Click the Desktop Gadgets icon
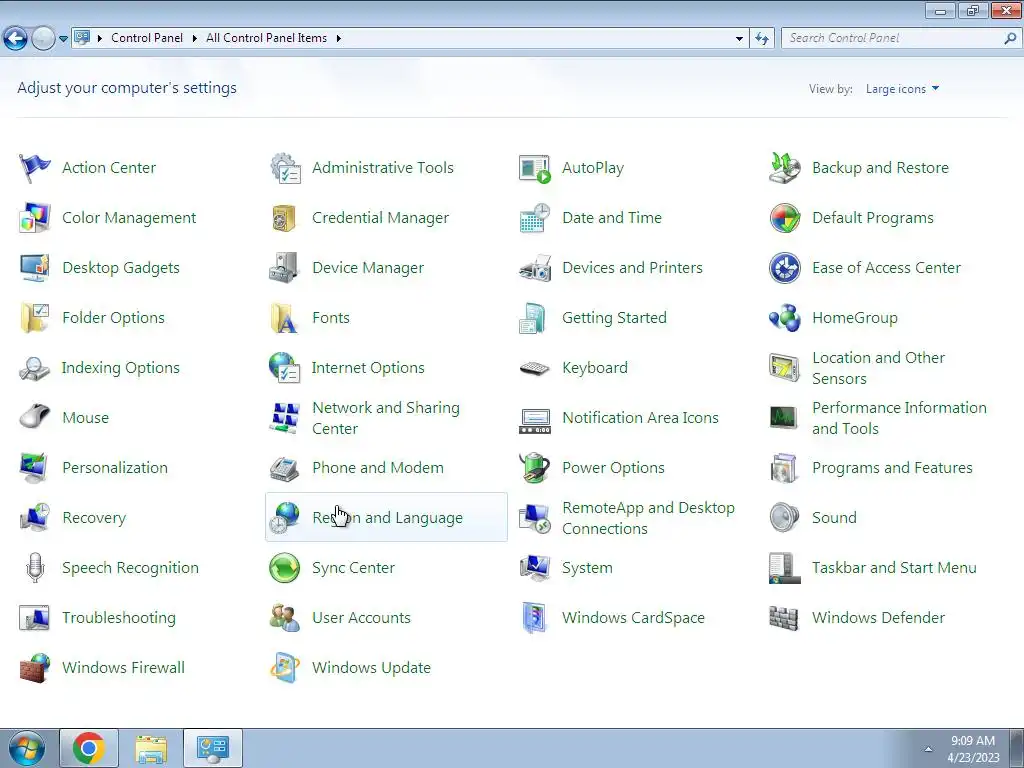Image resolution: width=1024 pixels, height=768 pixels. coord(35,268)
